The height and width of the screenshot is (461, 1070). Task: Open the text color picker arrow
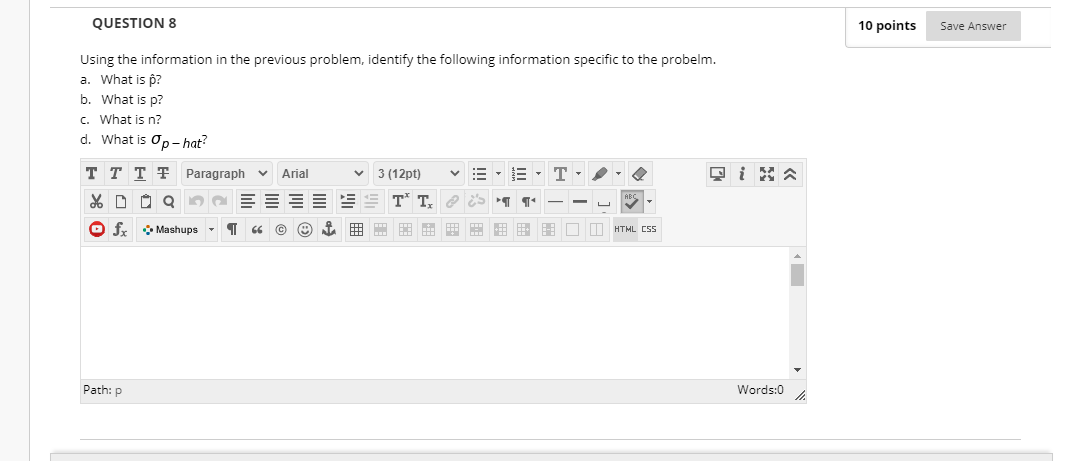pyautogui.click(x=578, y=174)
